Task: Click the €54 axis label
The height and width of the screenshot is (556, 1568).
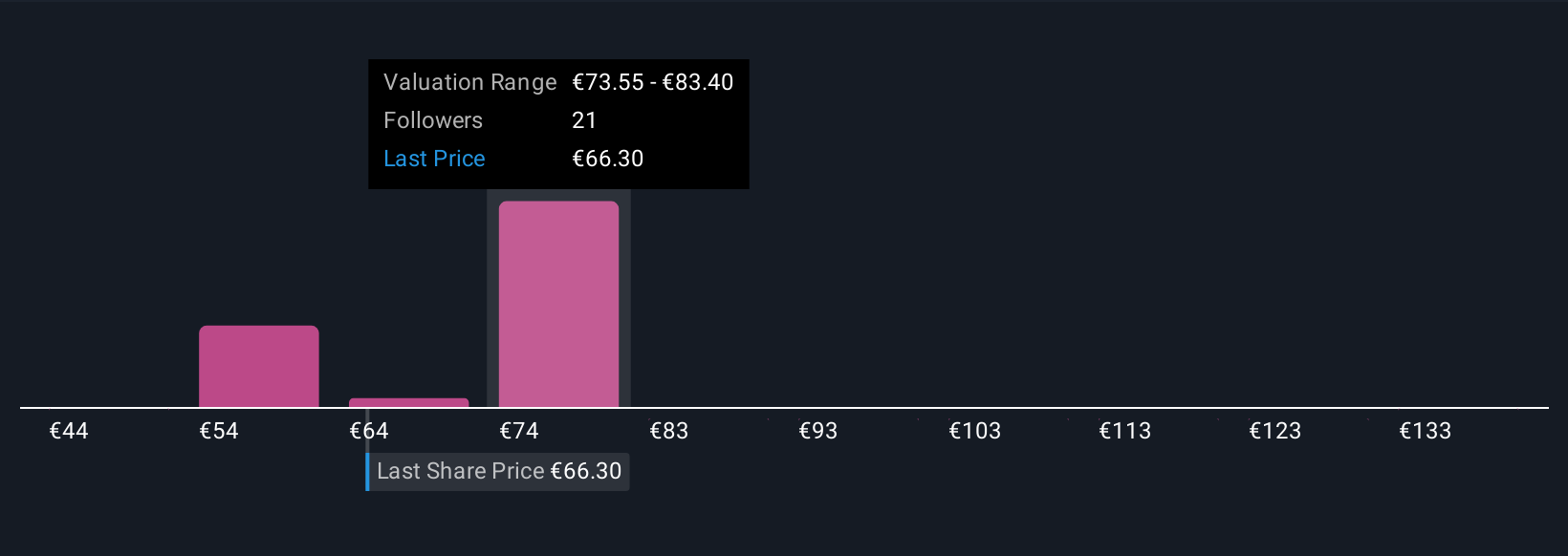Action: click(219, 431)
